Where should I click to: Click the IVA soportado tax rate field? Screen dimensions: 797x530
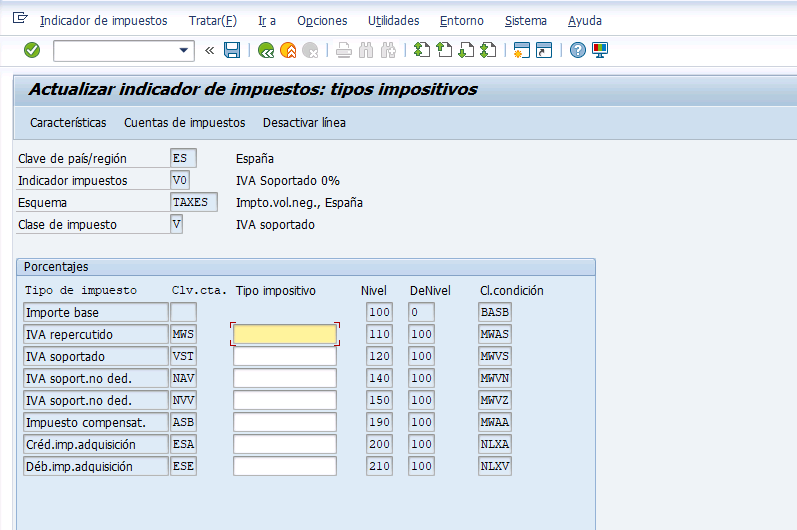point(285,356)
